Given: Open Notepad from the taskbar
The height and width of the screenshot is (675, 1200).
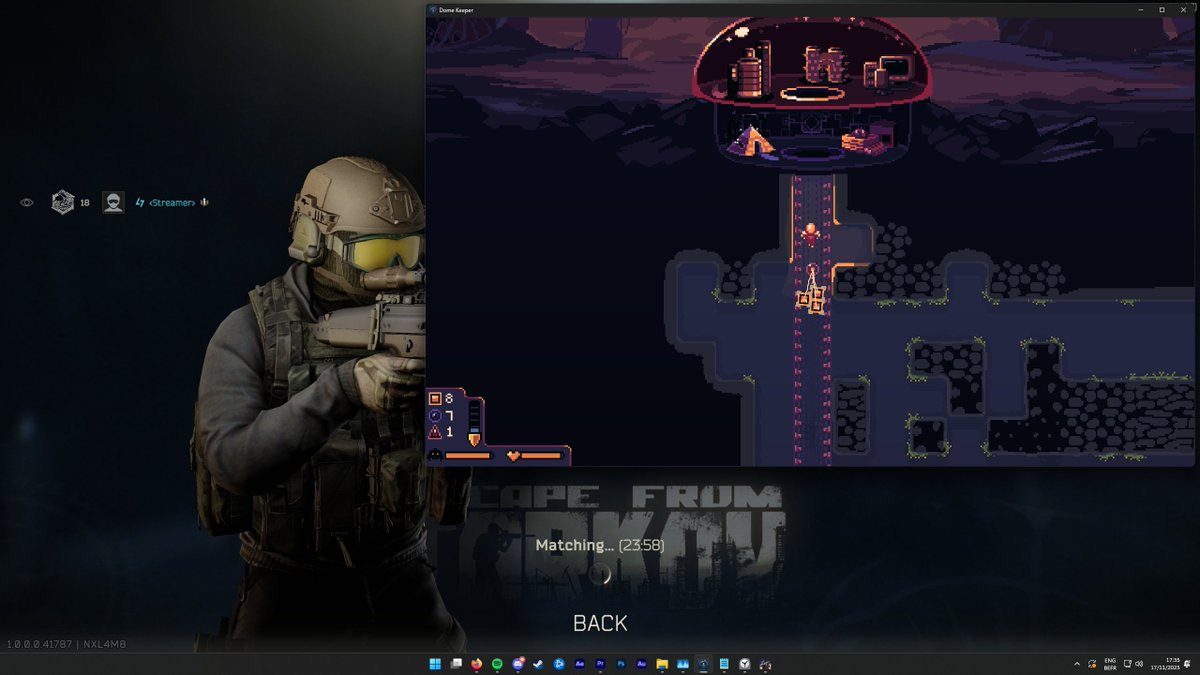Looking at the screenshot, I should 724,664.
